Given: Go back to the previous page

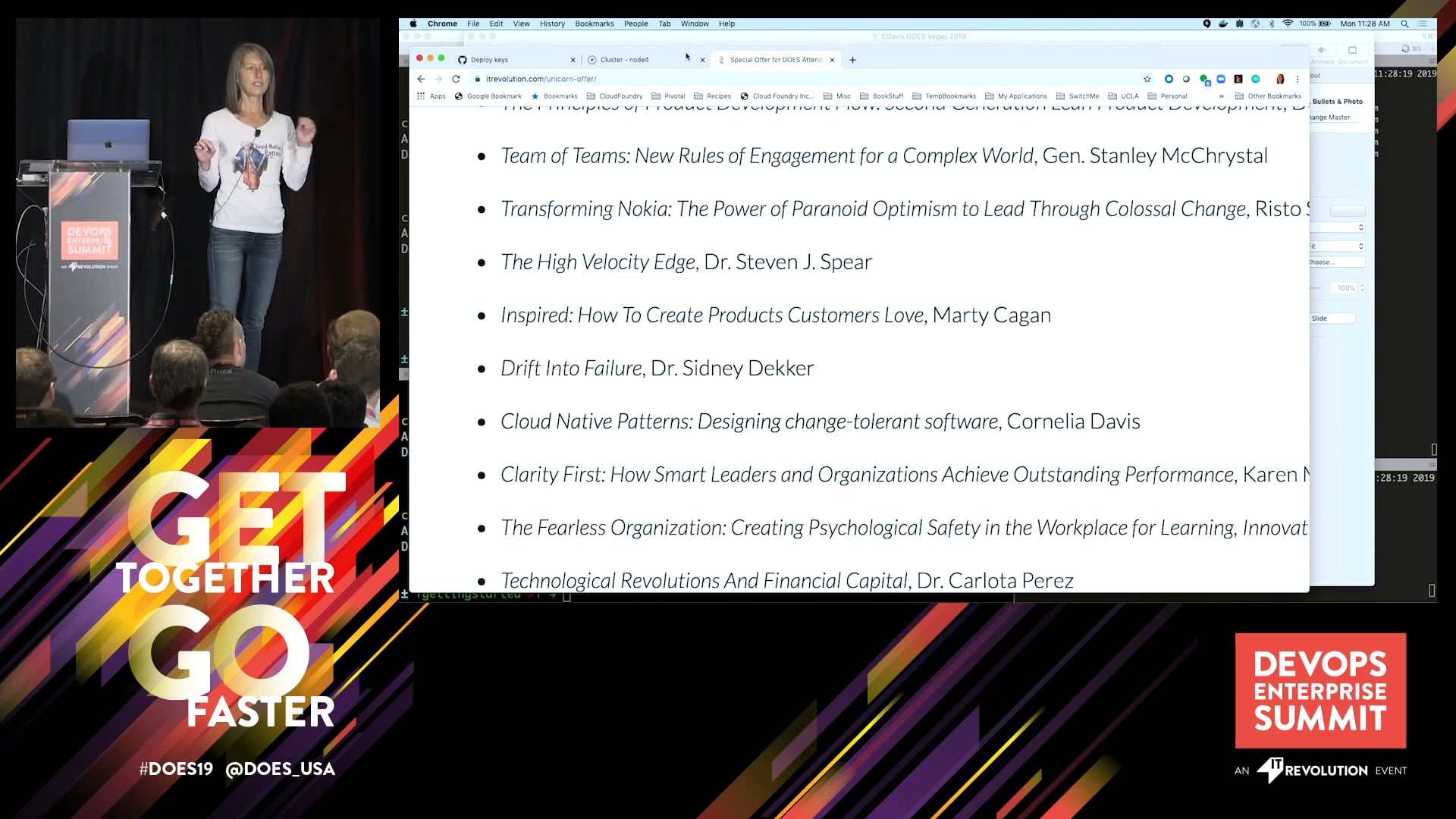Looking at the screenshot, I should (421, 79).
